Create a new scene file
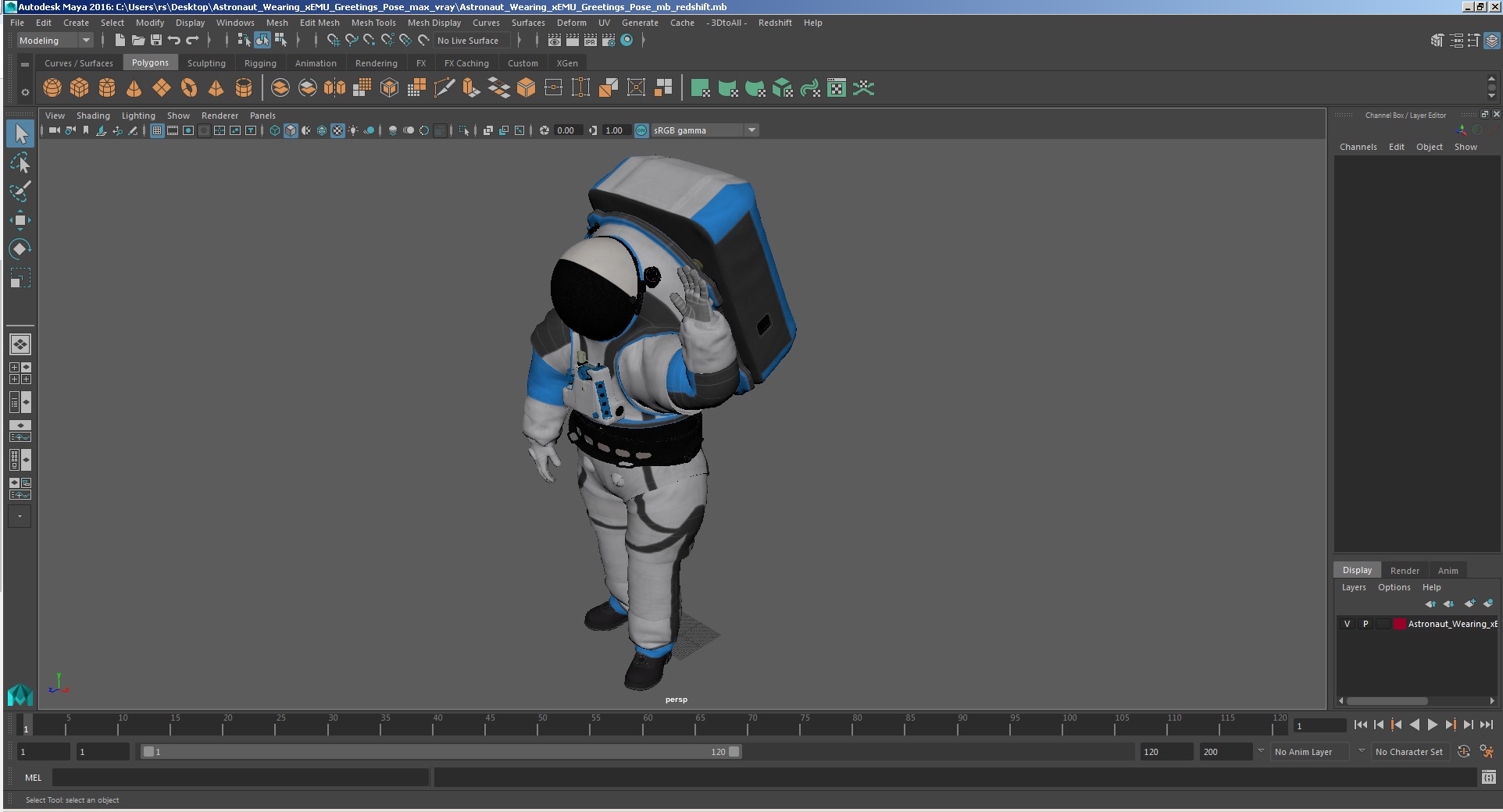The image size is (1503, 812). point(120,41)
